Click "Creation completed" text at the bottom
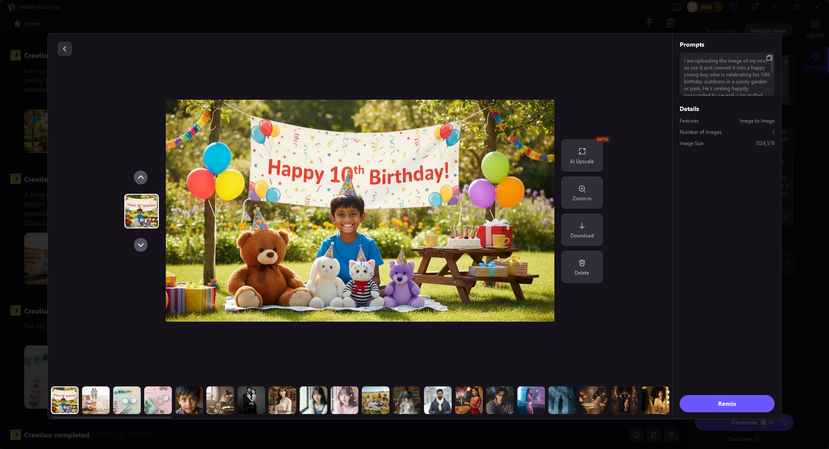829x449 pixels. [x=57, y=435]
